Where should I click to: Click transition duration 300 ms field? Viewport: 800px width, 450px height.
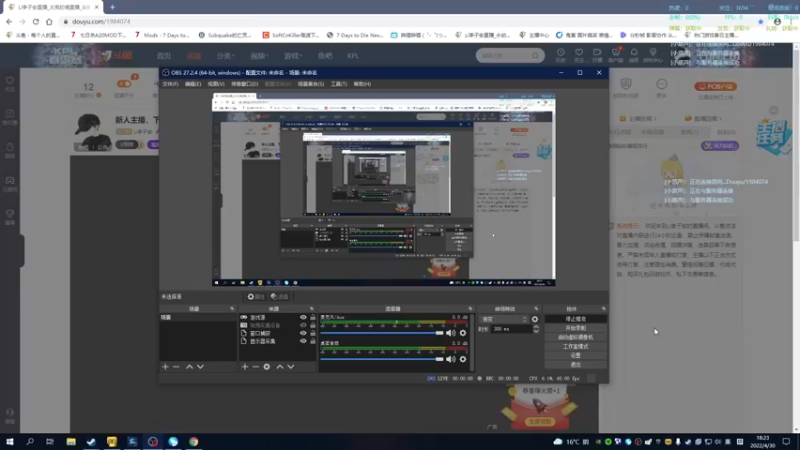click(512, 329)
